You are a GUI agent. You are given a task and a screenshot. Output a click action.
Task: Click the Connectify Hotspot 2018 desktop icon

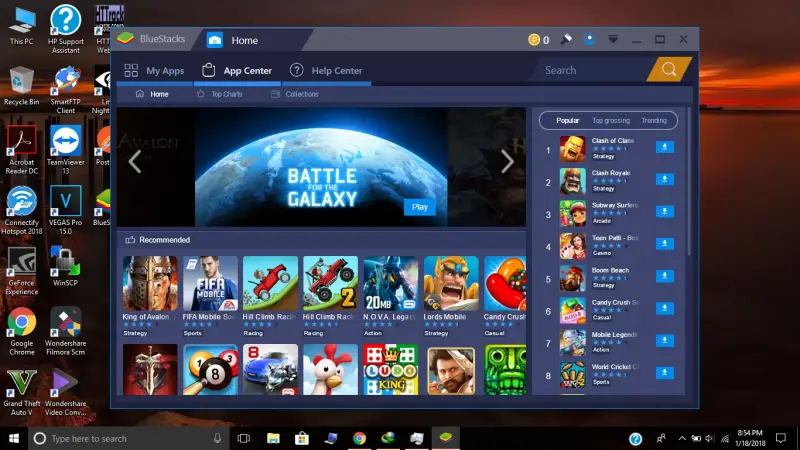tap(21, 210)
